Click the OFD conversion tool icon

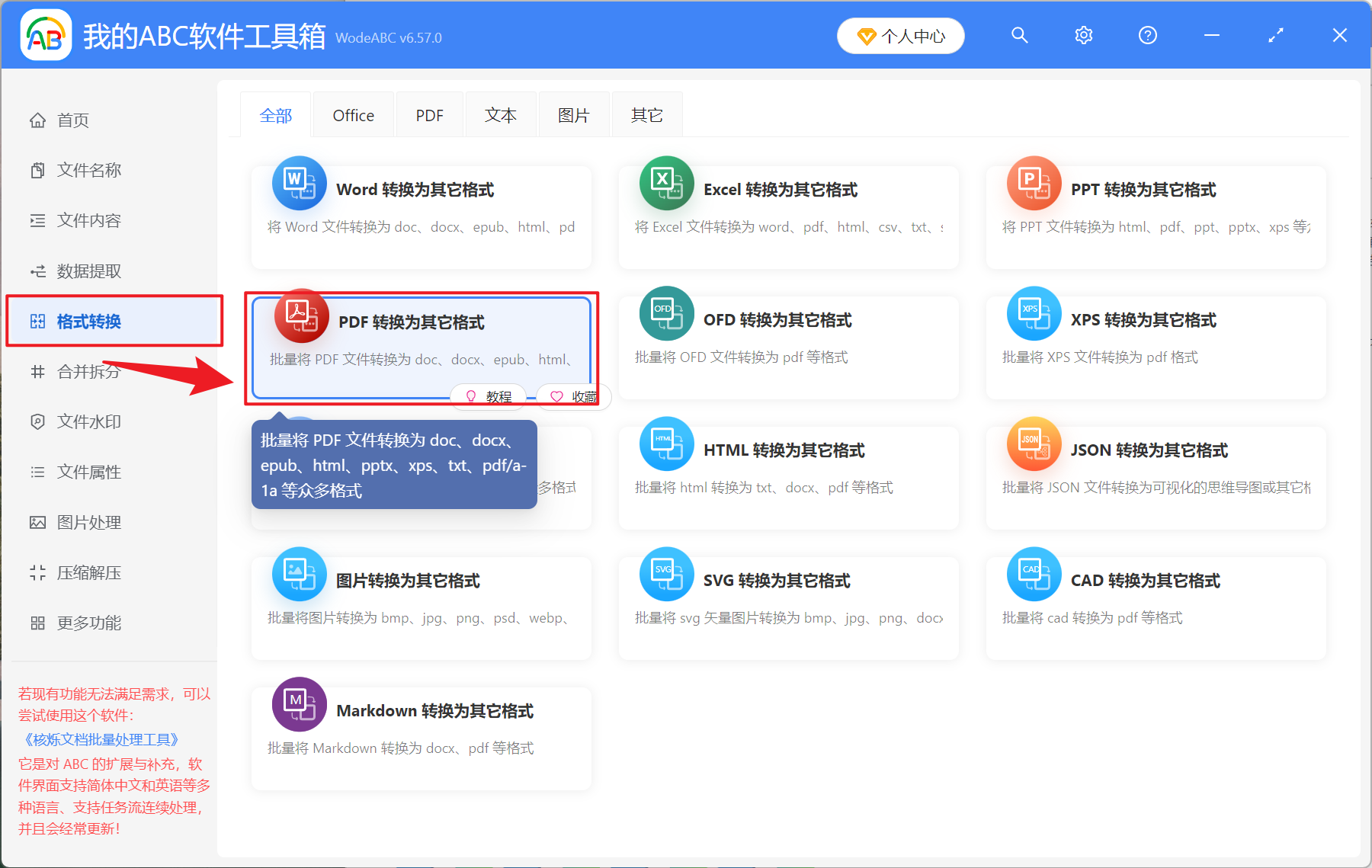[x=666, y=313]
